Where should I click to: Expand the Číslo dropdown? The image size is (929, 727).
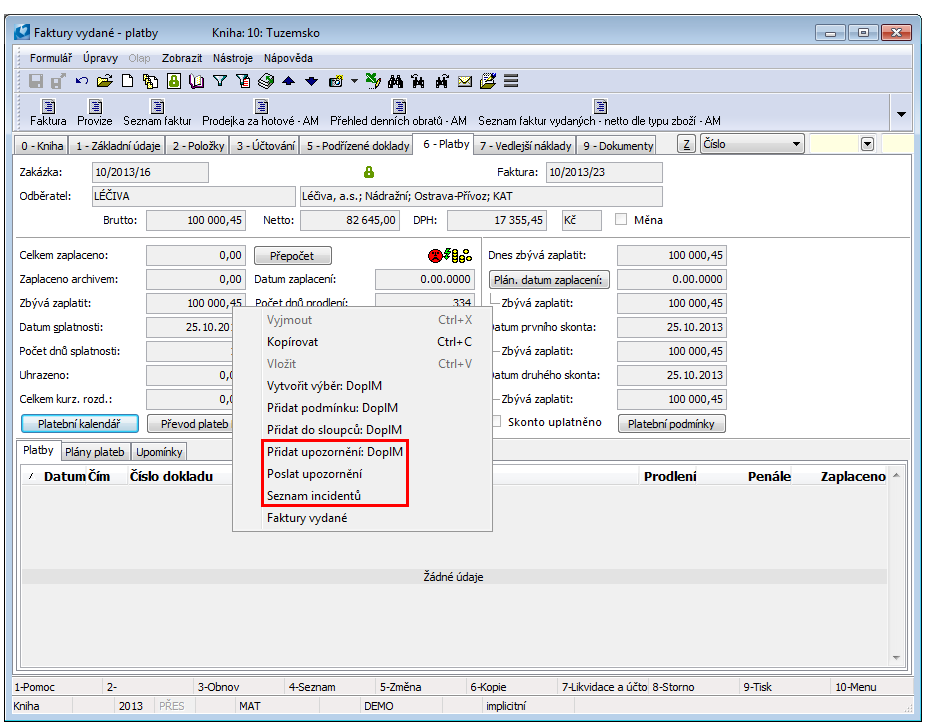796,144
